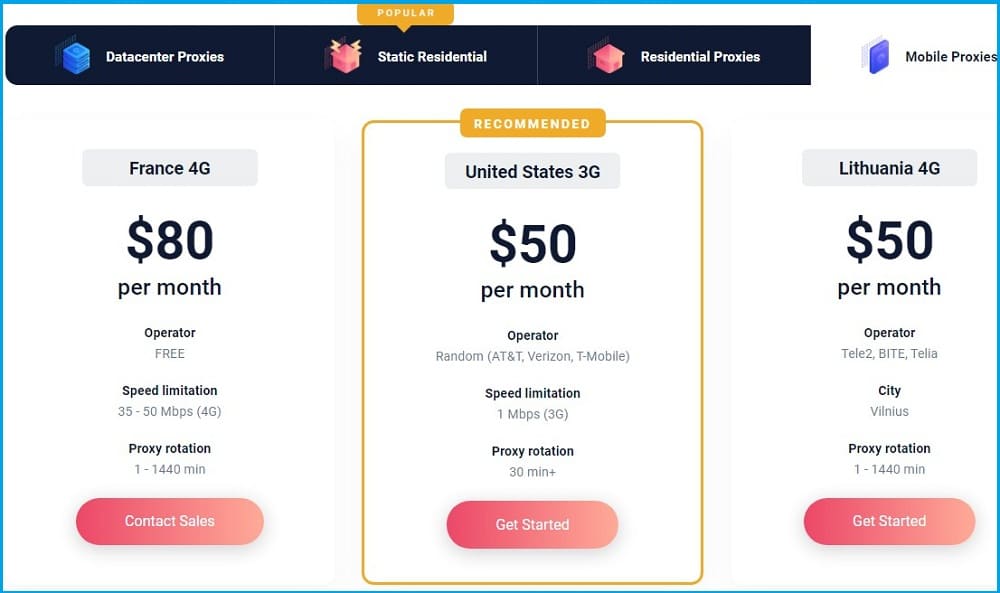Open the Datacenter Proxies tab

(x=140, y=55)
